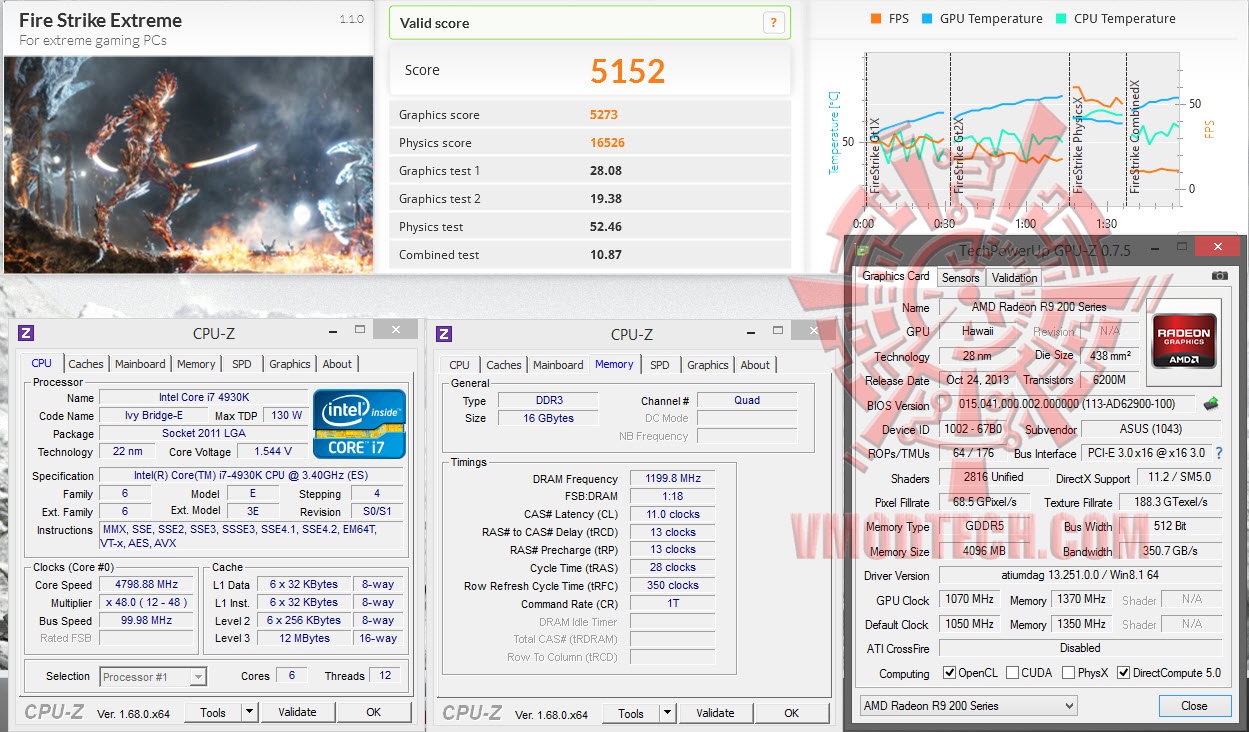Select the Graphics Card tab in GPU-Z
The image size is (1249, 732).
point(896,276)
